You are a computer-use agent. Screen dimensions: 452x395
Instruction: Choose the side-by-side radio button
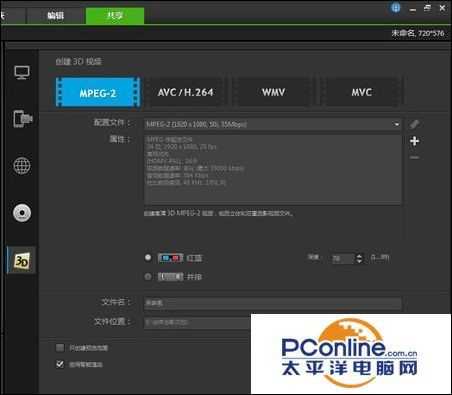click(148, 277)
